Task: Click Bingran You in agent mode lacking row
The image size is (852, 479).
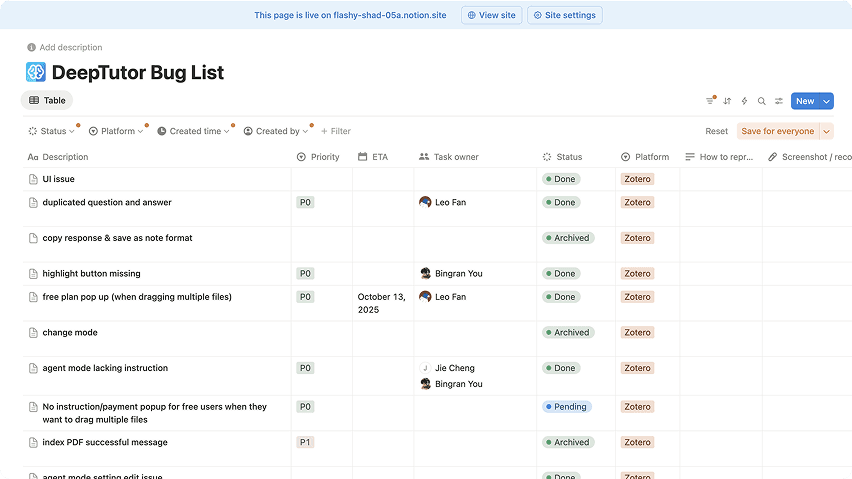Action: [x=451, y=384]
